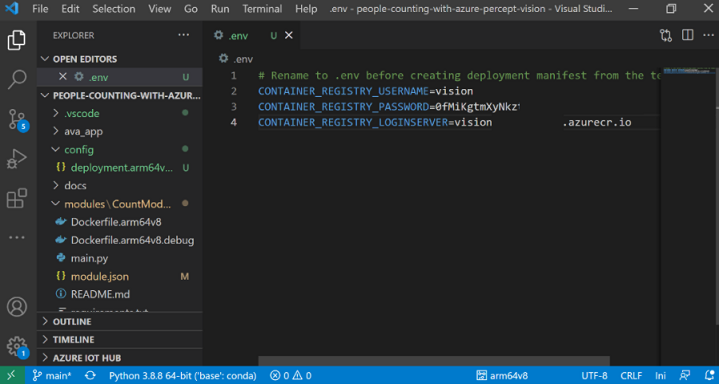This screenshot has height=384, width=719.
Task: Collapse the modules\CountMod folder
Action: pyautogui.click(x=120, y=204)
